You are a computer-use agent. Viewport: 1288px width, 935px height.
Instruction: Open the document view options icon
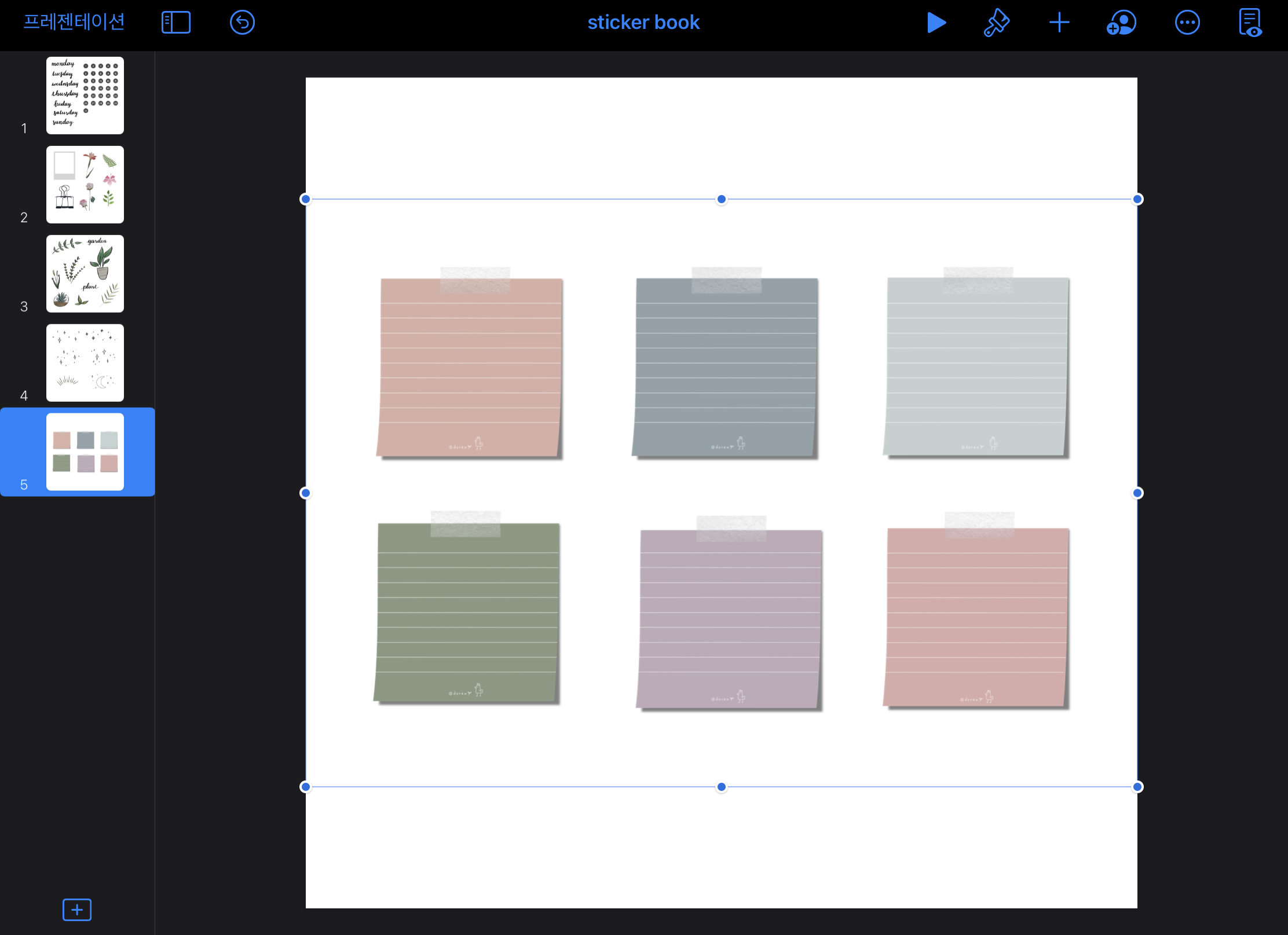tap(1250, 23)
